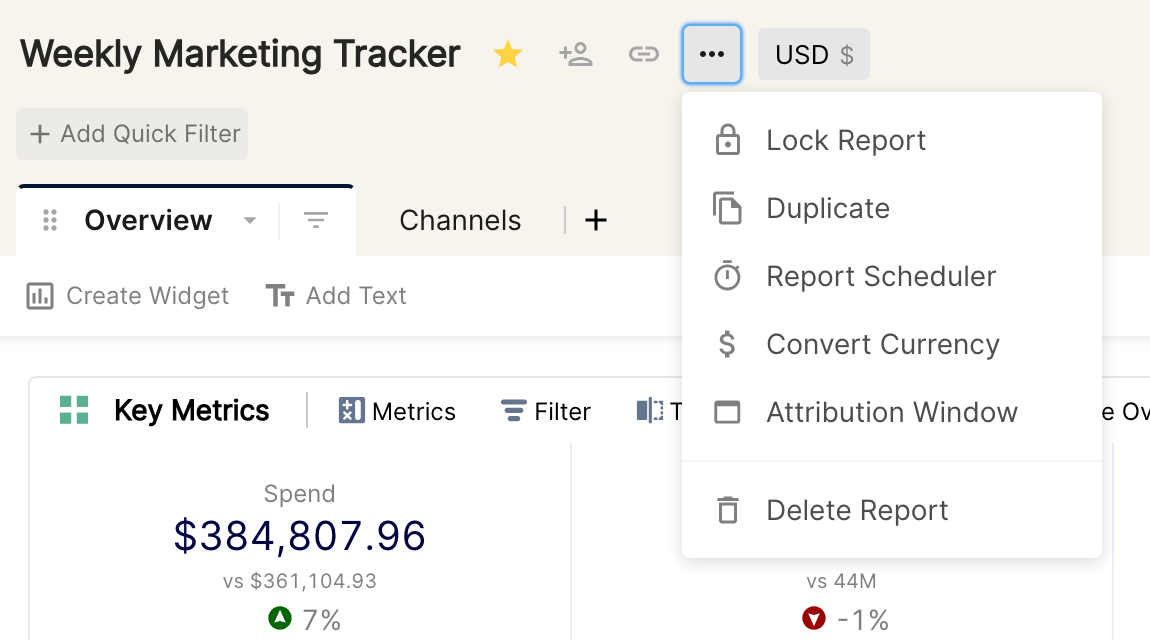Add a quick filter
Image resolution: width=1150 pixels, height=640 pixels.
(x=132, y=134)
